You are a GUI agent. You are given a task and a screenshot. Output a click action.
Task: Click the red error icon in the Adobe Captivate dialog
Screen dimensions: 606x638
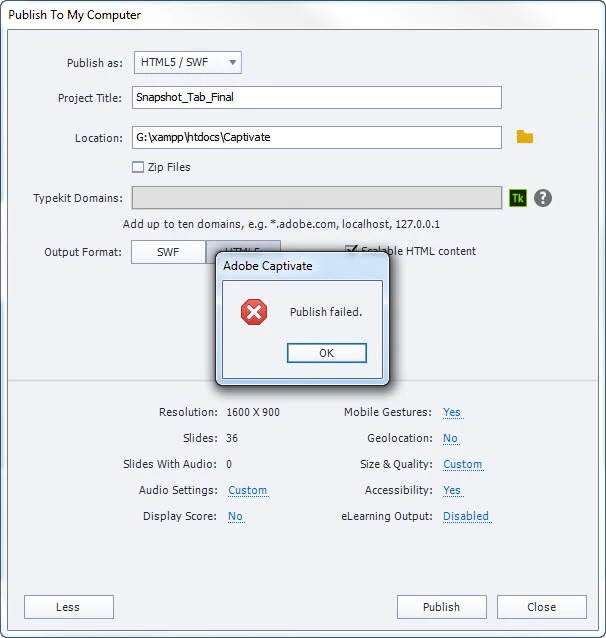(x=254, y=312)
